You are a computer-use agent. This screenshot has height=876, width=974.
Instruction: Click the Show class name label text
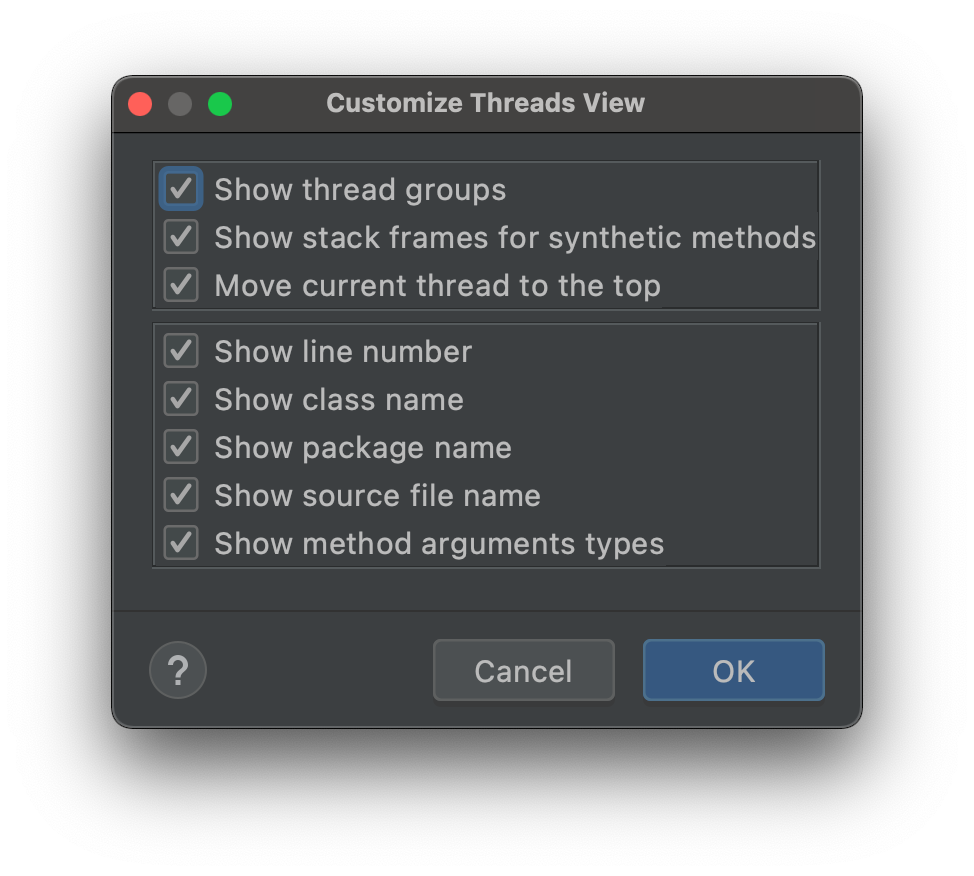point(338,399)
